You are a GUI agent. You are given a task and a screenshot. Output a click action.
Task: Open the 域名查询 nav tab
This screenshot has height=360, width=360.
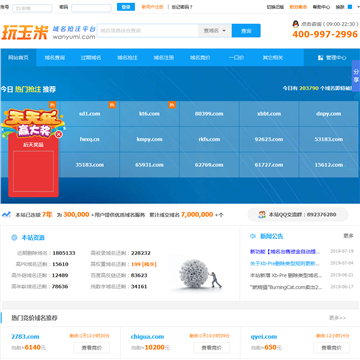pos(55,58)
